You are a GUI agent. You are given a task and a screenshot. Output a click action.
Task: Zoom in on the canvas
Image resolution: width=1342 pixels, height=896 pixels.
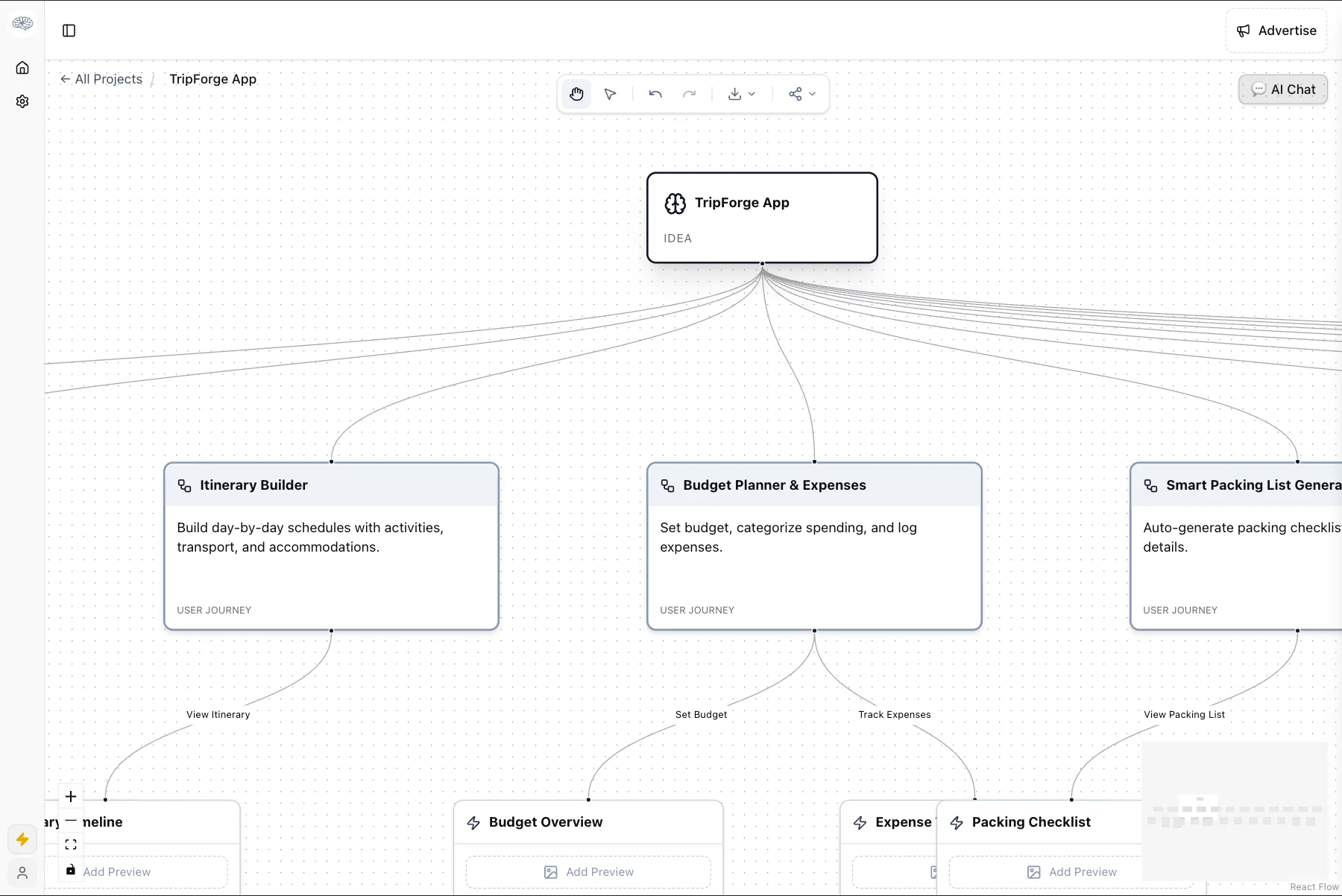(x=71, y=797)
